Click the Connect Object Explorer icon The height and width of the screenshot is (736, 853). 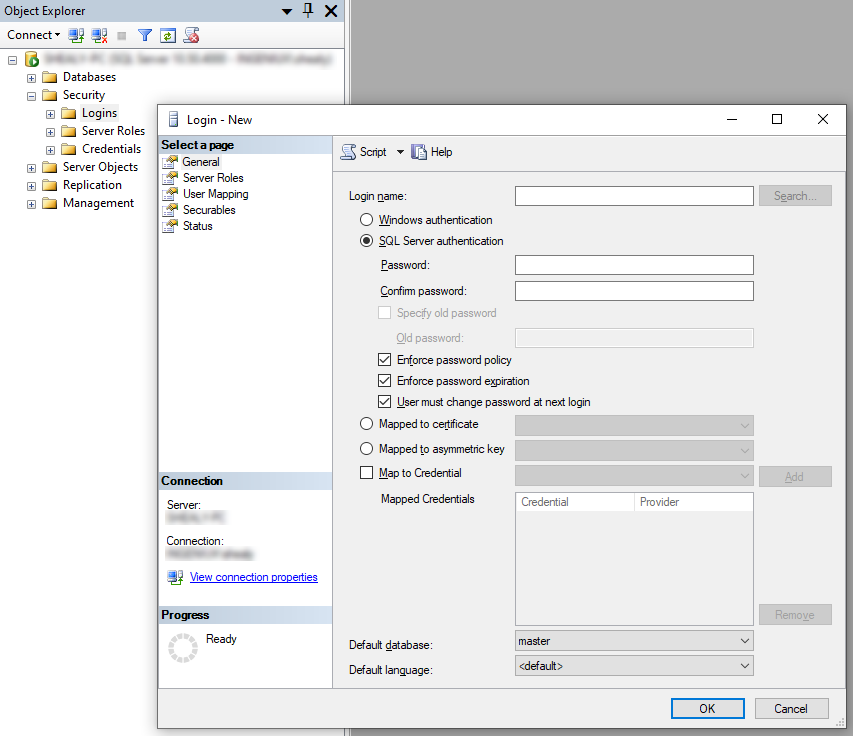pyautogui.click(x=76, y=35)
